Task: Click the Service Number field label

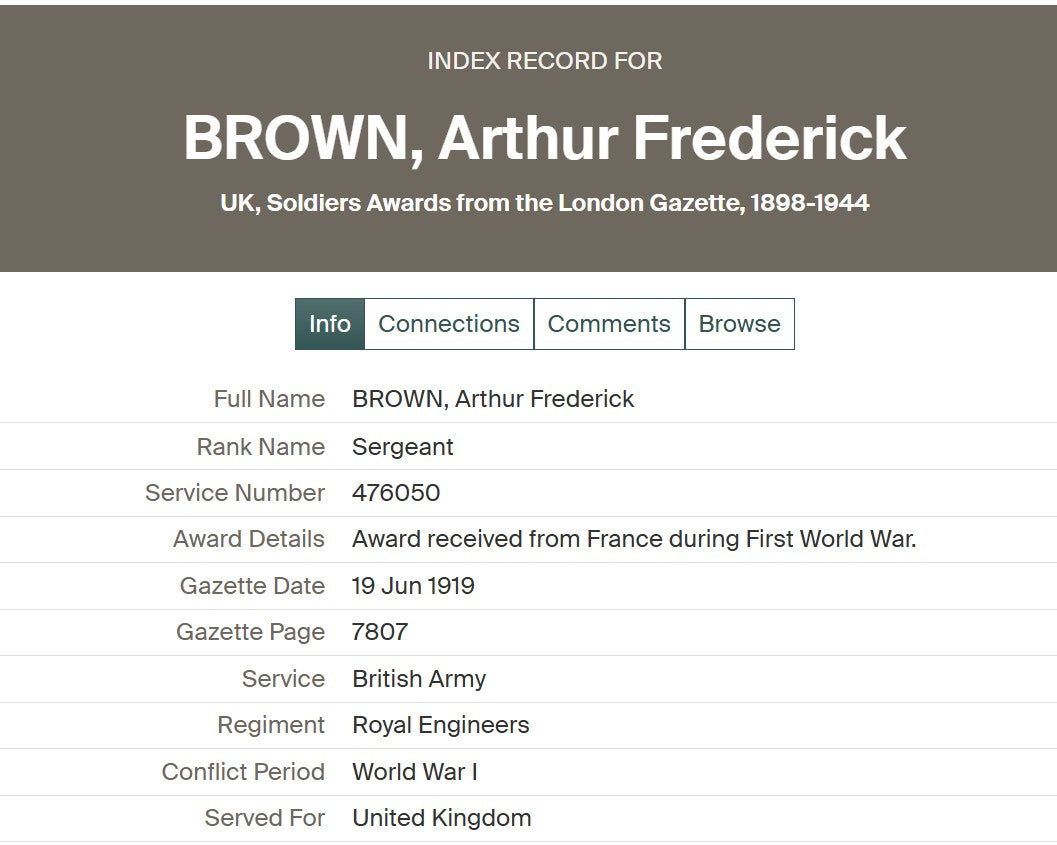Action: click(x=235, y=493)
